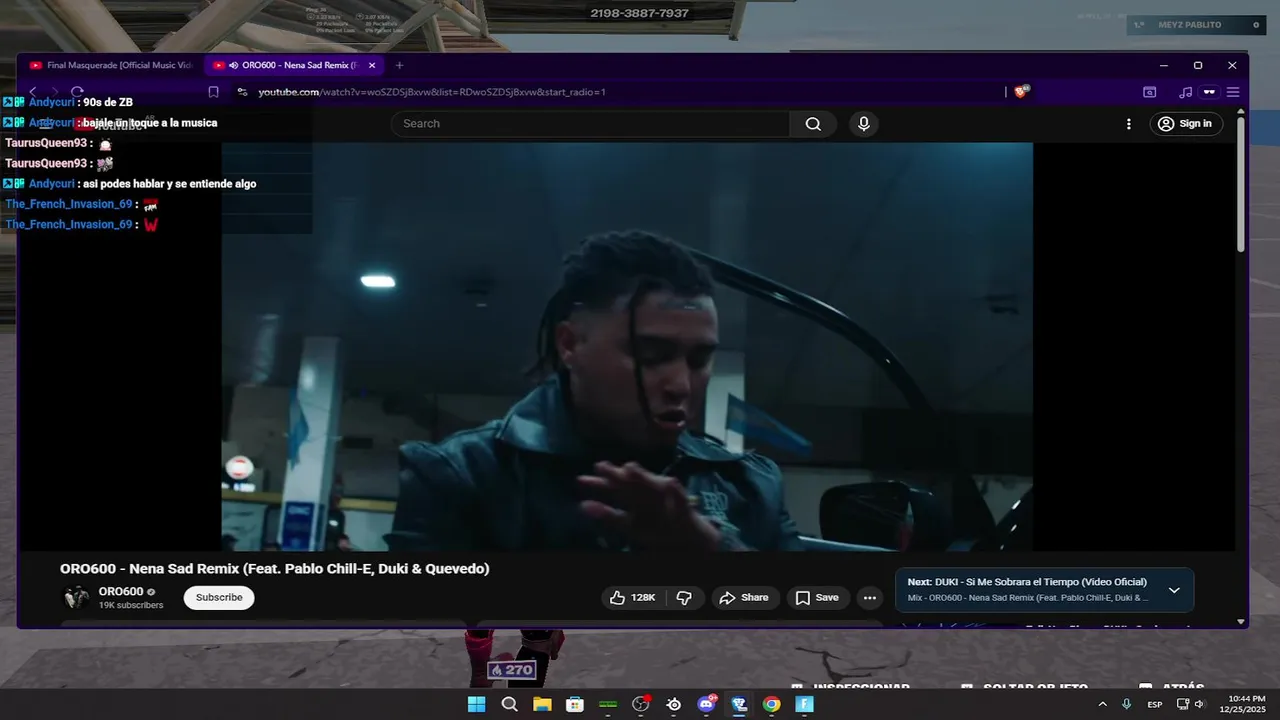Image resolution: width=1280 pixels, height=720 pixels.
Task: Open Google Chrome from taskbar
Action: pos(772,704)
